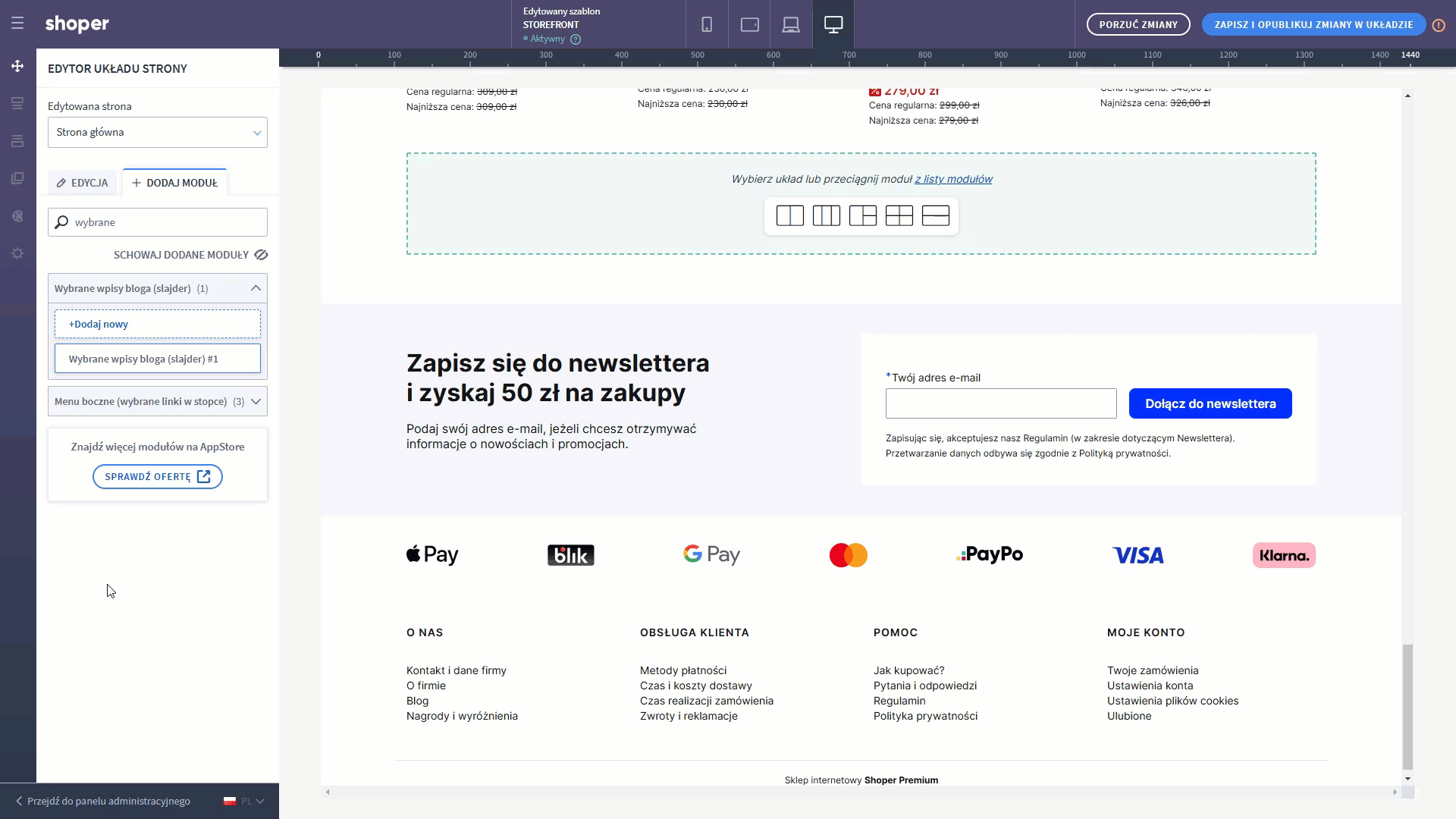Open the z listy modułów link
Image resolution: width=1456 pixels, height=819 pixels.
pos(953,179)
